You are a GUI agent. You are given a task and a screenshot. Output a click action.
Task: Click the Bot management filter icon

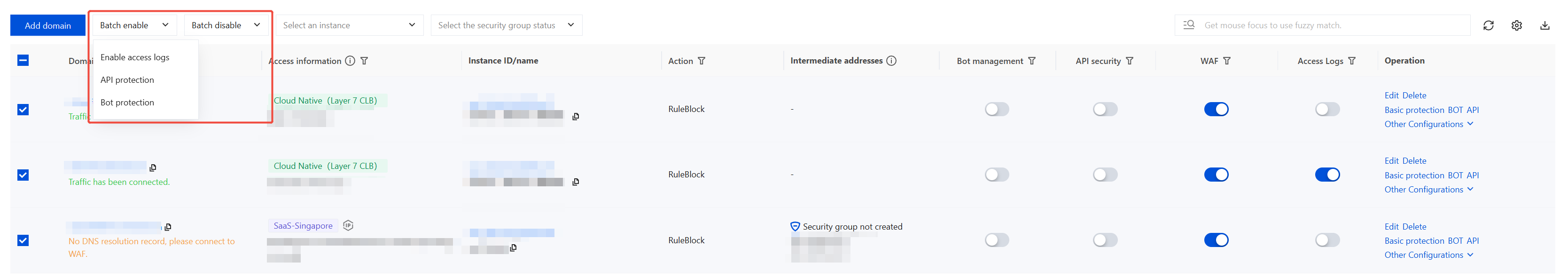point(1032,61)
